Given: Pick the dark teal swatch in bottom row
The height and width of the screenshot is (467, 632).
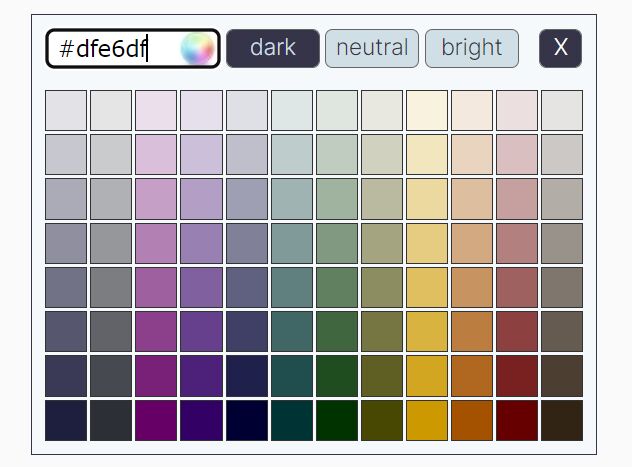Looking at the screenshot, I should (x=292, y=420).
